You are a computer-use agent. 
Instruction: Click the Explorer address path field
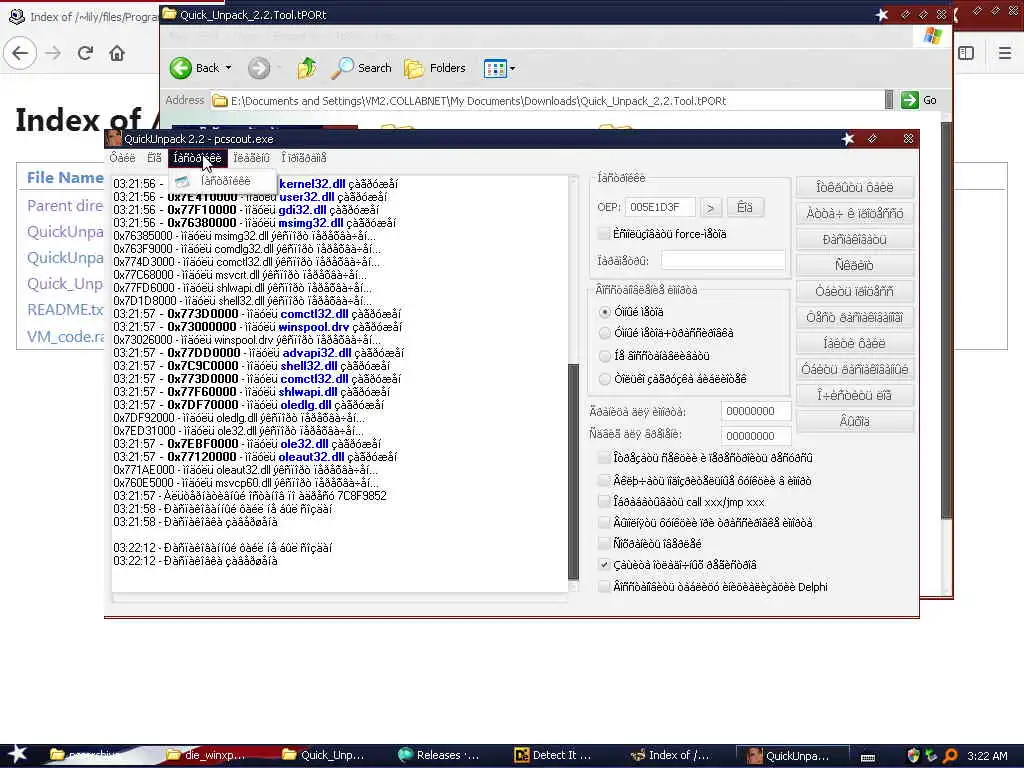[x=547, y=101]
